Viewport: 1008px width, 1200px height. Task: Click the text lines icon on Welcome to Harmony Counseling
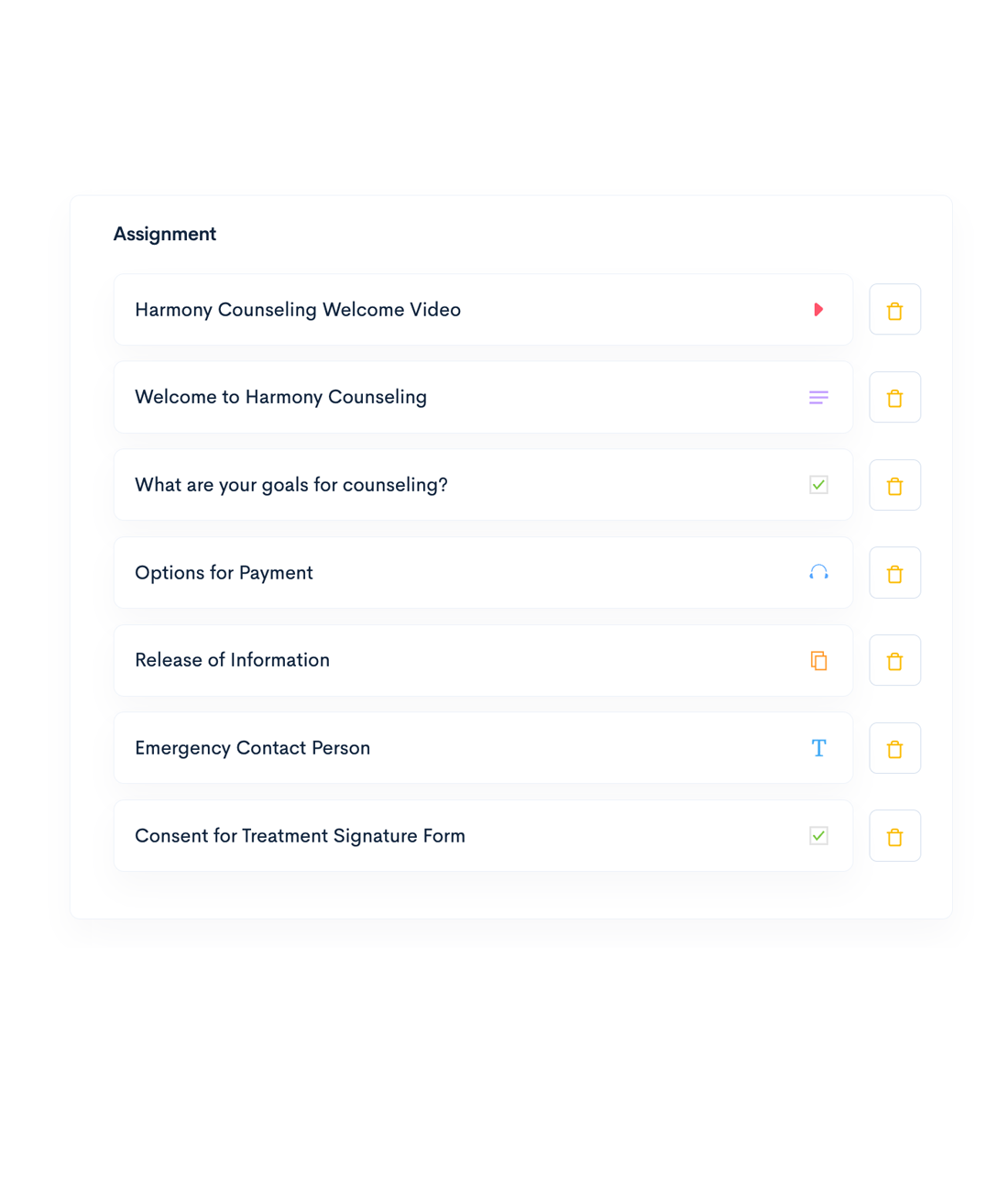point(818,397)
